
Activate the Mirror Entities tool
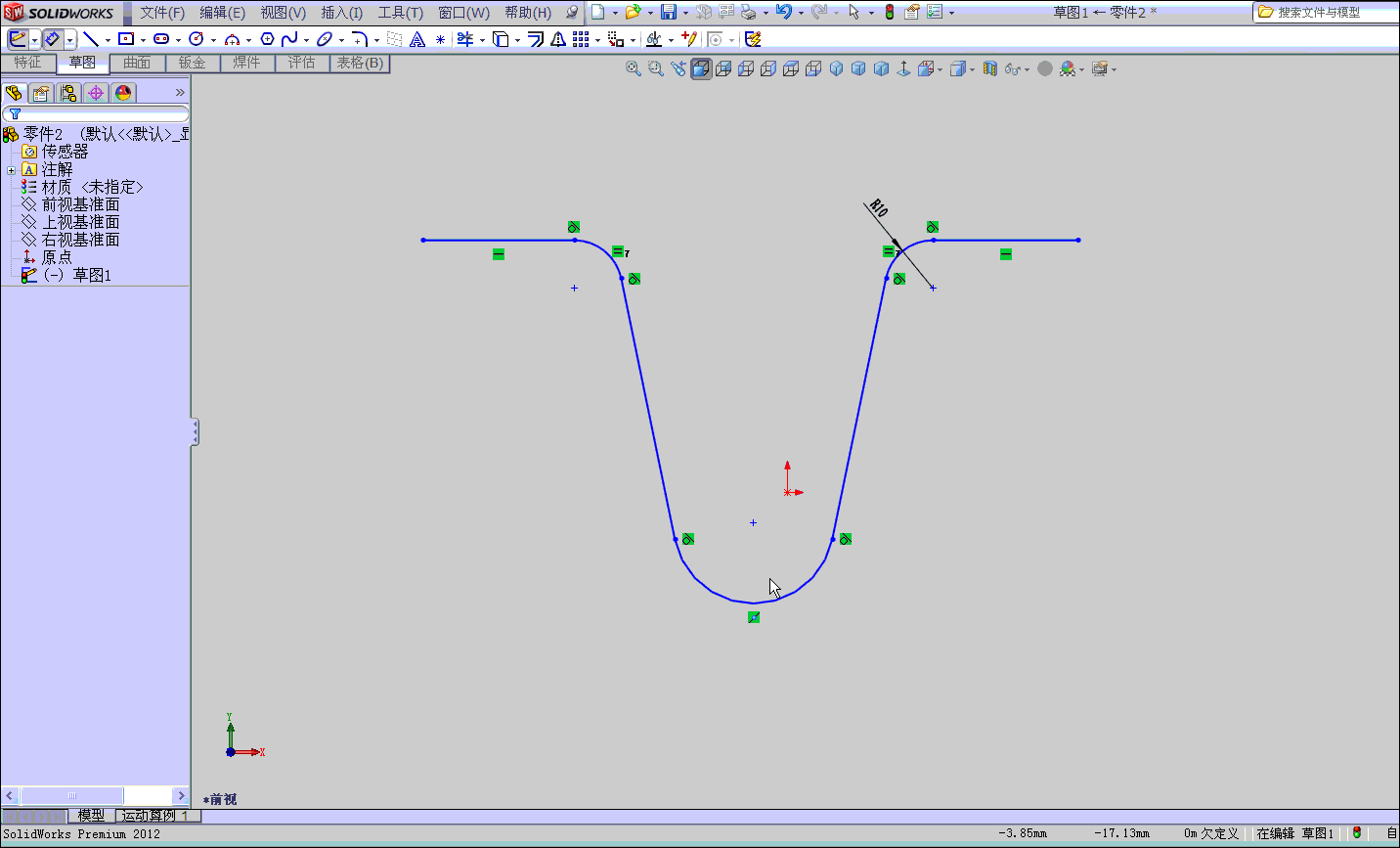coord(558,39)
